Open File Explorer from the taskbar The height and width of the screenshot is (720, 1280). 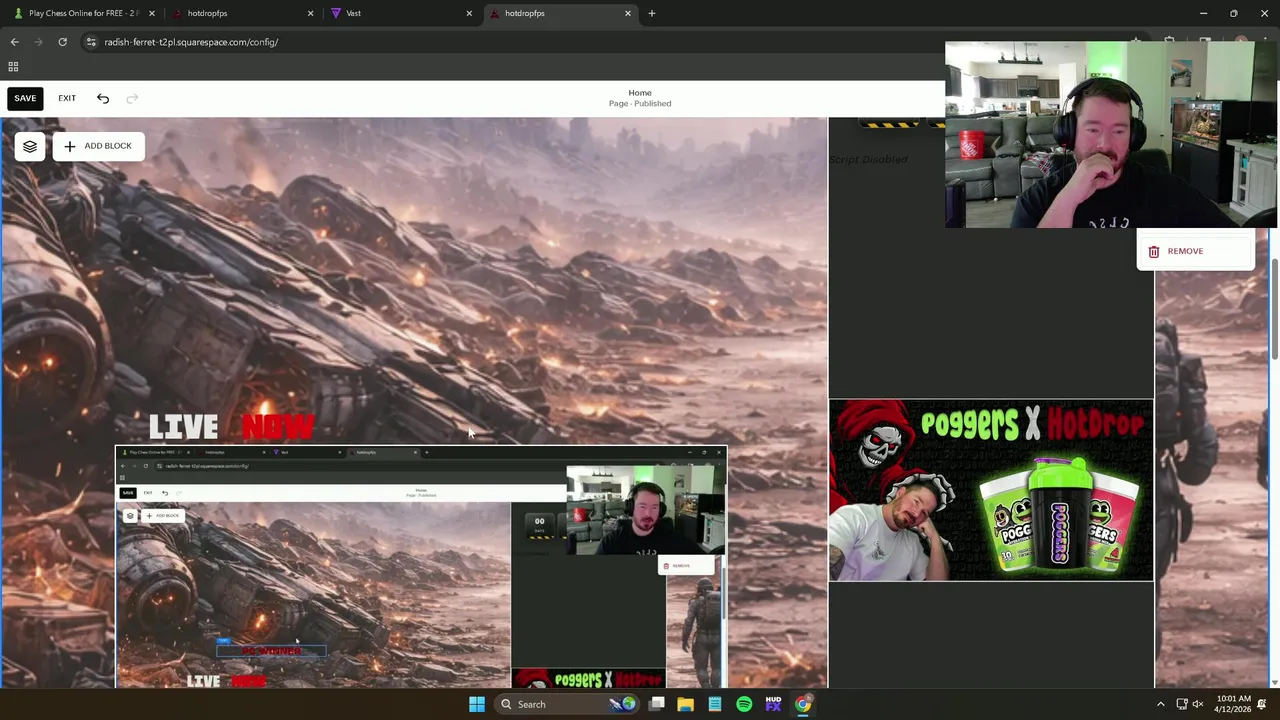(x=685, y=704)
